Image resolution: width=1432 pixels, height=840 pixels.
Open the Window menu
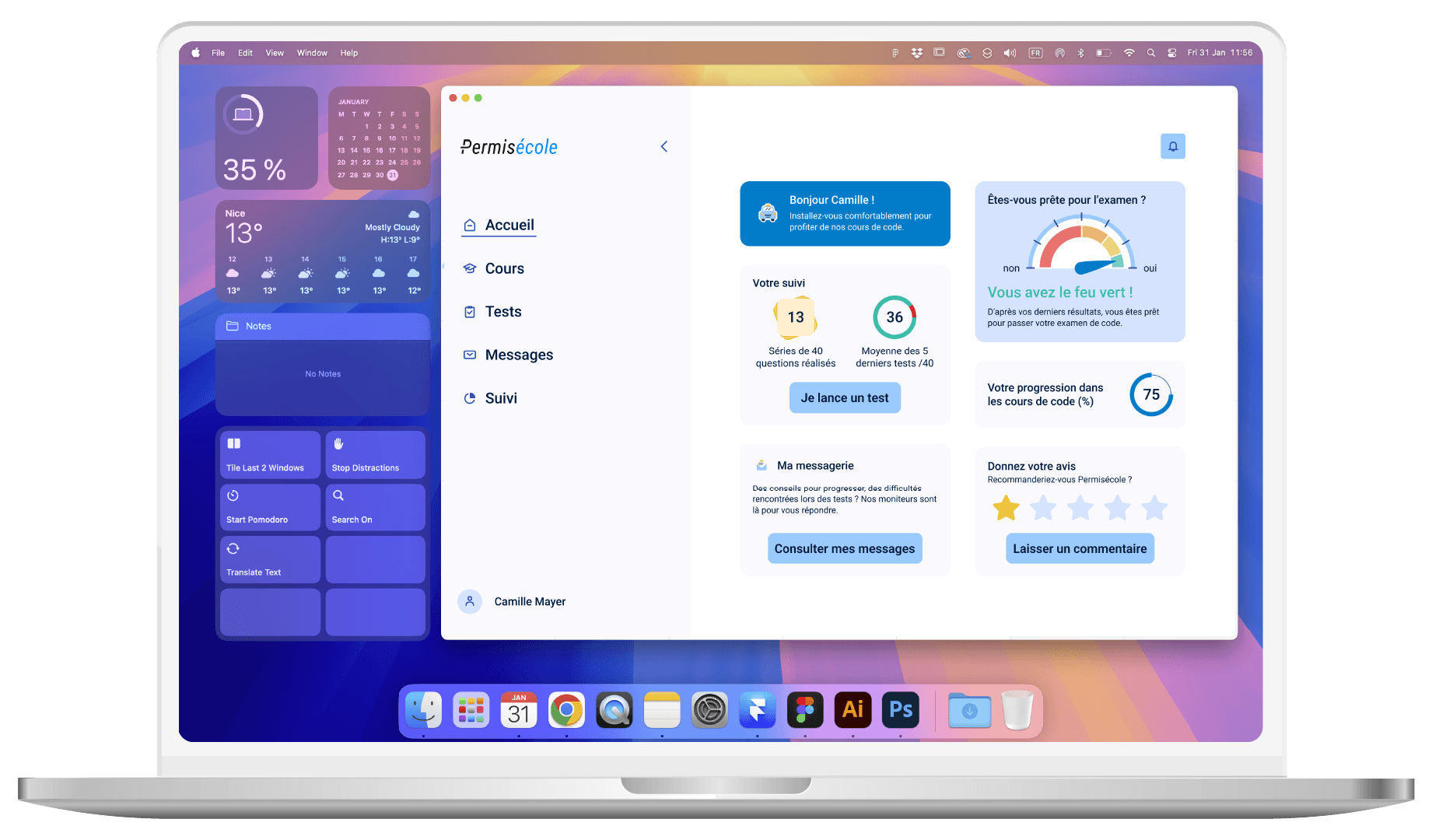312,53
